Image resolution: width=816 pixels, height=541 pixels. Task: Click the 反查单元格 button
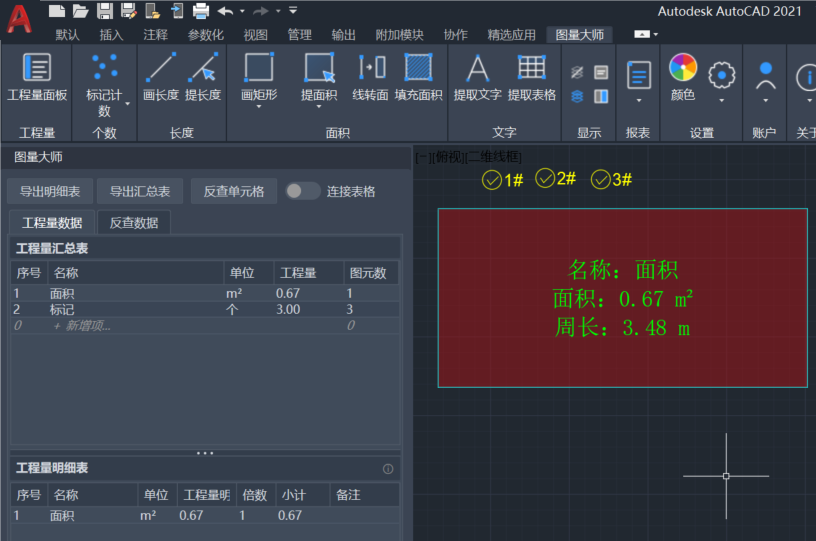click(x=234, y=191)
